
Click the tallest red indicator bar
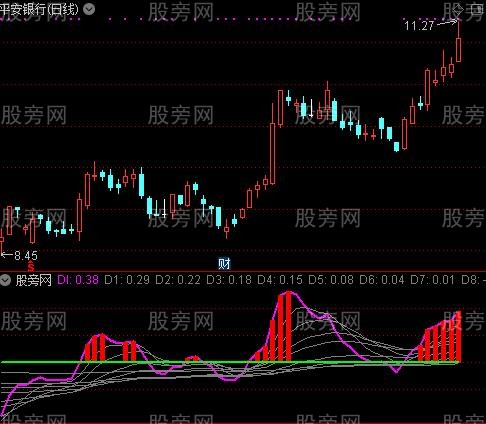pos(289,326)
